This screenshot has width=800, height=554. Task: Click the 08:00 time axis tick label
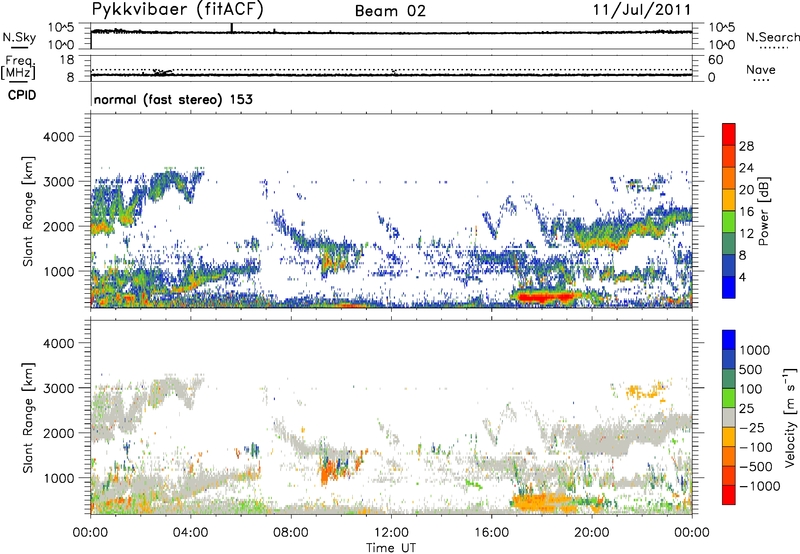291,533
